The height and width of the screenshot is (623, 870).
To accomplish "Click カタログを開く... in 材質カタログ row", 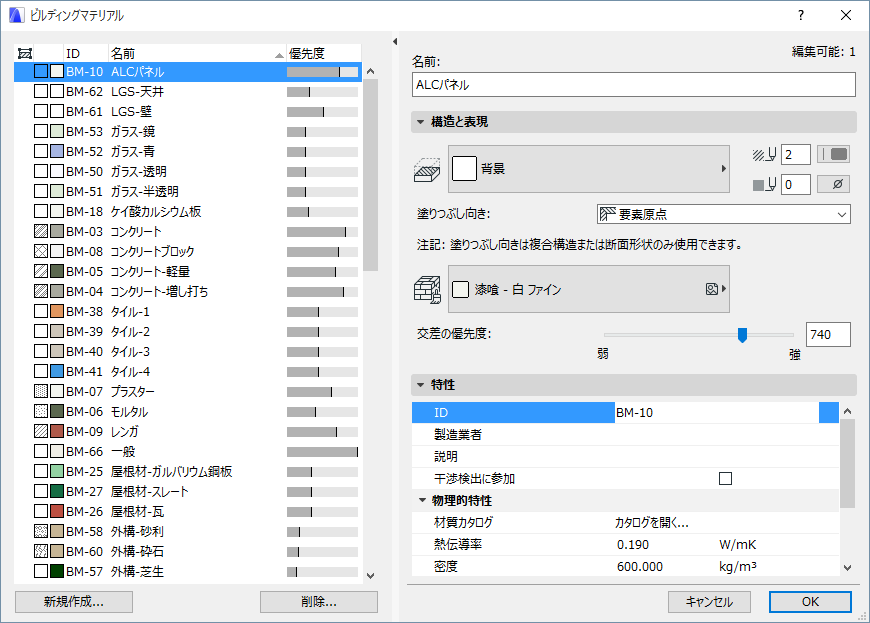I will (651, 523).
